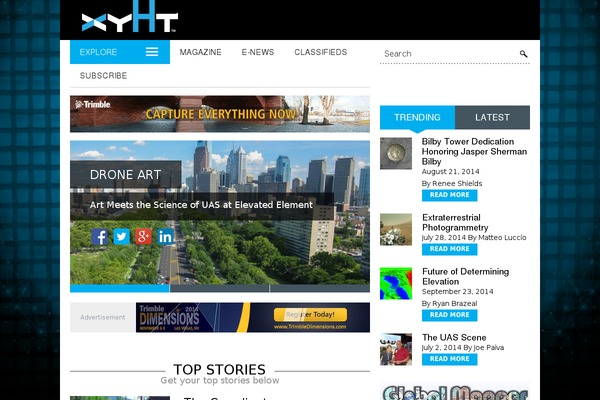Open Bilby Tower Dedication article thumbnail

(x=396, y=153)
